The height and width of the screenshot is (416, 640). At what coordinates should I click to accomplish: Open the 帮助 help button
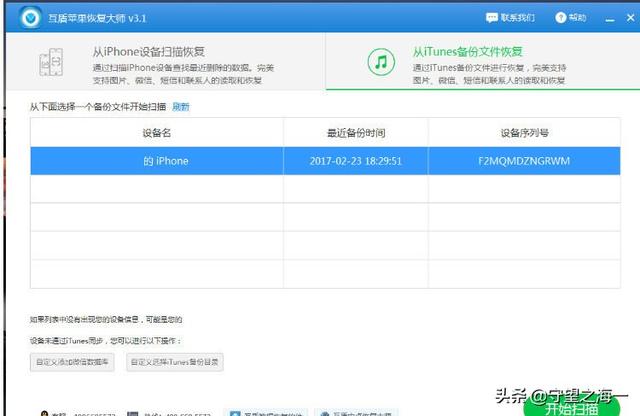pyautogui.click(x=571, y=18)
